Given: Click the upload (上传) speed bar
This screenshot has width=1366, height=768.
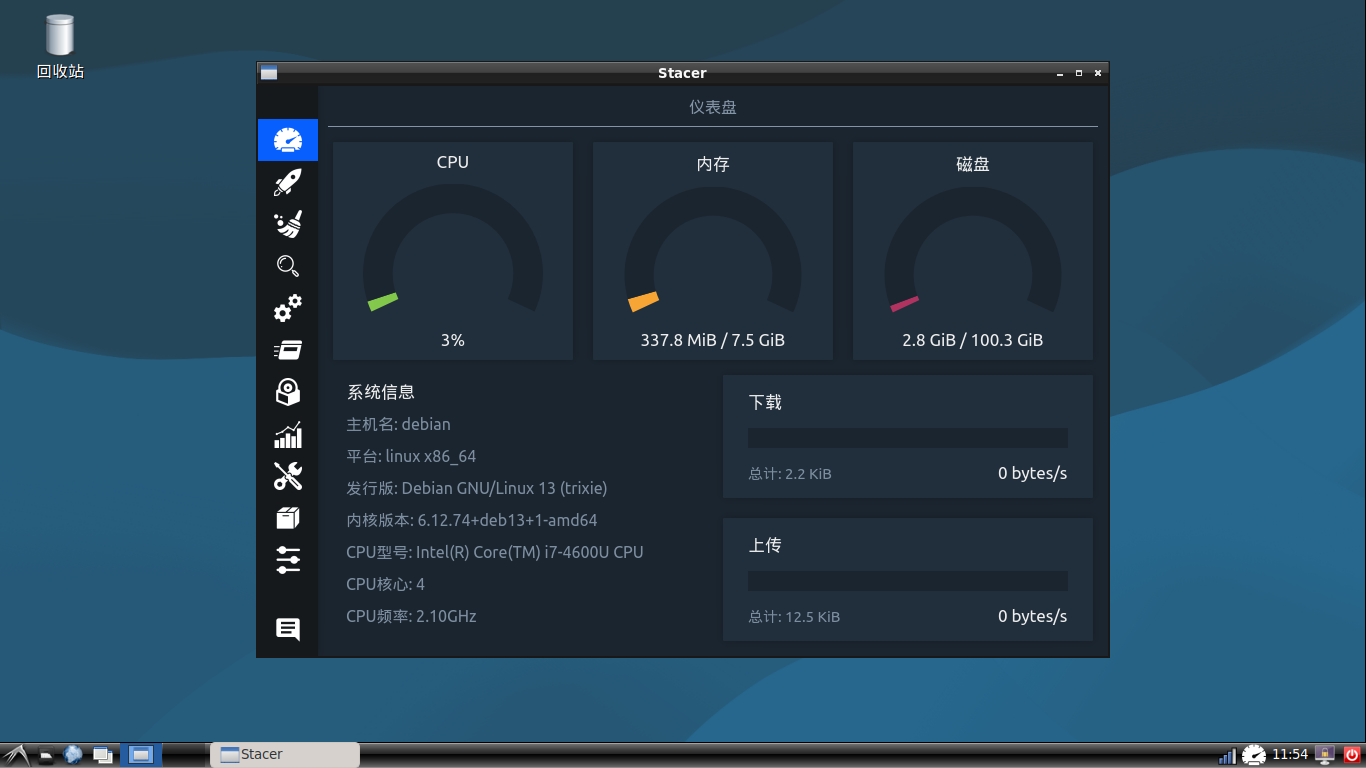Looking at the screenshot, I should [x=907, y=581].
